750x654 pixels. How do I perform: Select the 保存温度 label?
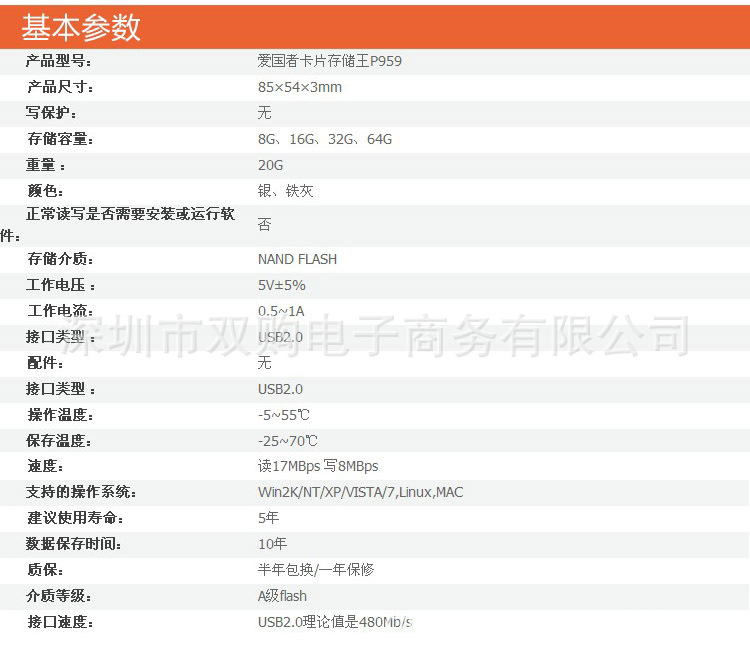click(x=58, y=441)
